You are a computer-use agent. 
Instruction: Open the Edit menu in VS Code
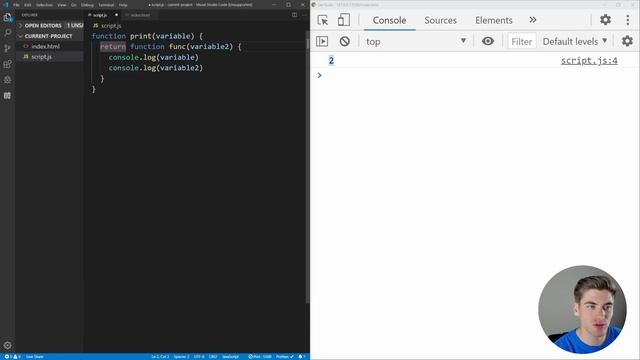[28, 5]
